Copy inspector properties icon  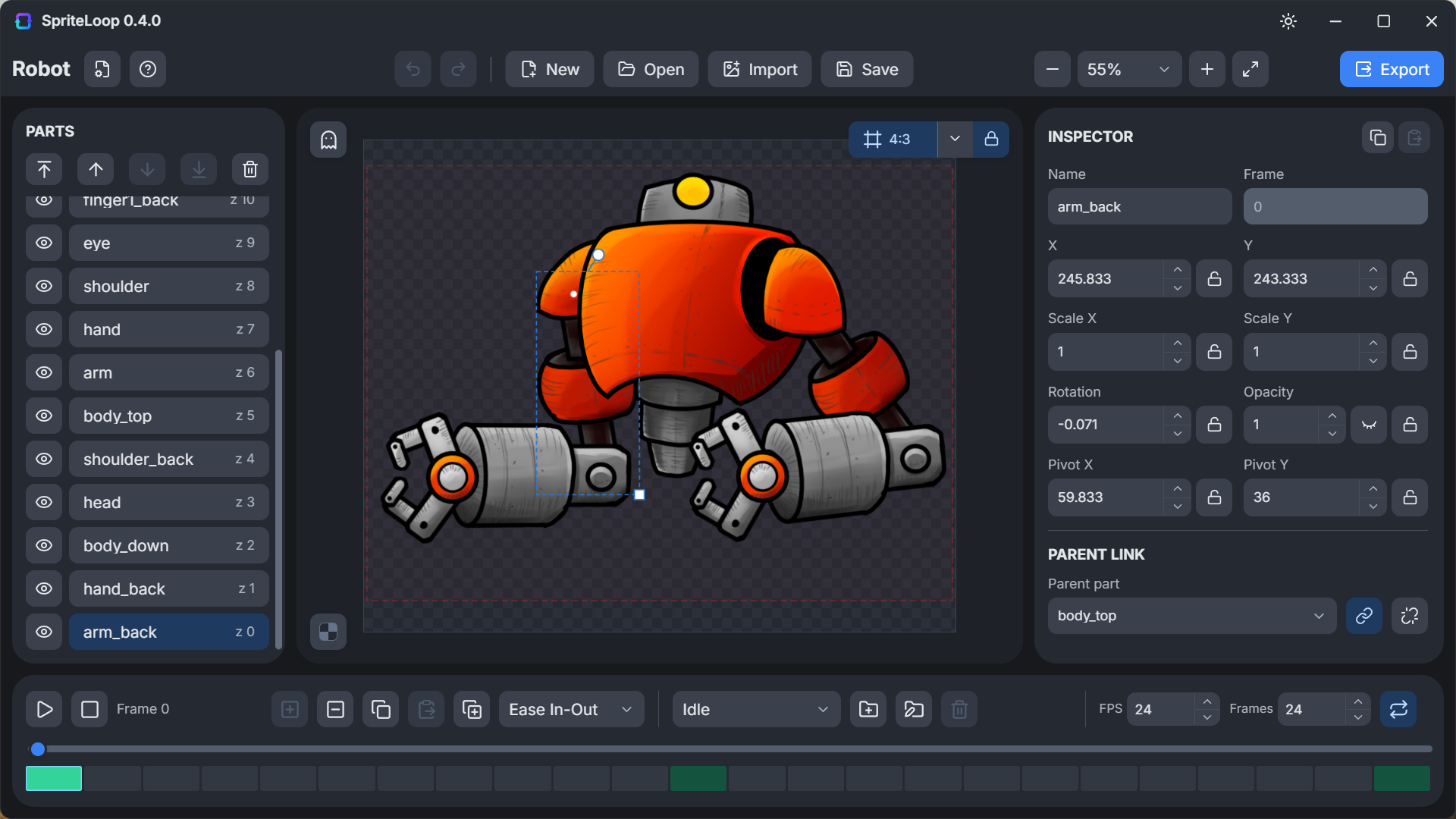1378,137
